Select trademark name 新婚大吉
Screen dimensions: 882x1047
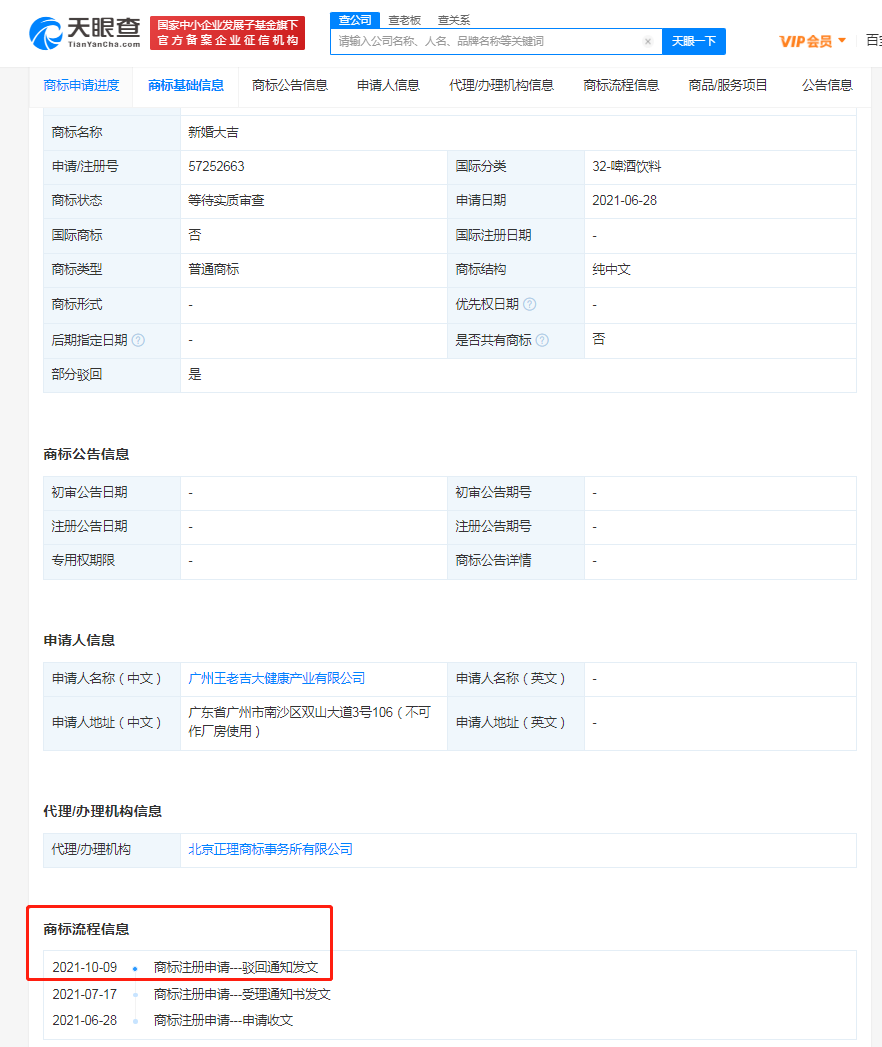coord(214,133)
